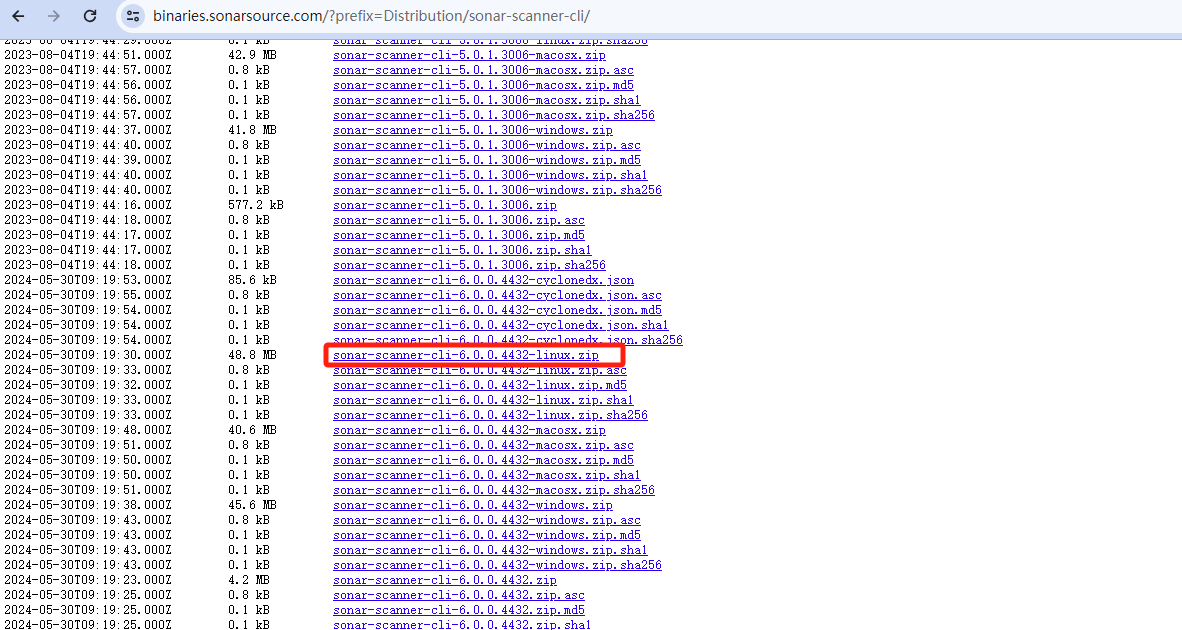Open sonar-scanner-cli-5.0.1.3006-windows.zip.sha1 link
Viewport: 1182px width, 630px height.
490,176
